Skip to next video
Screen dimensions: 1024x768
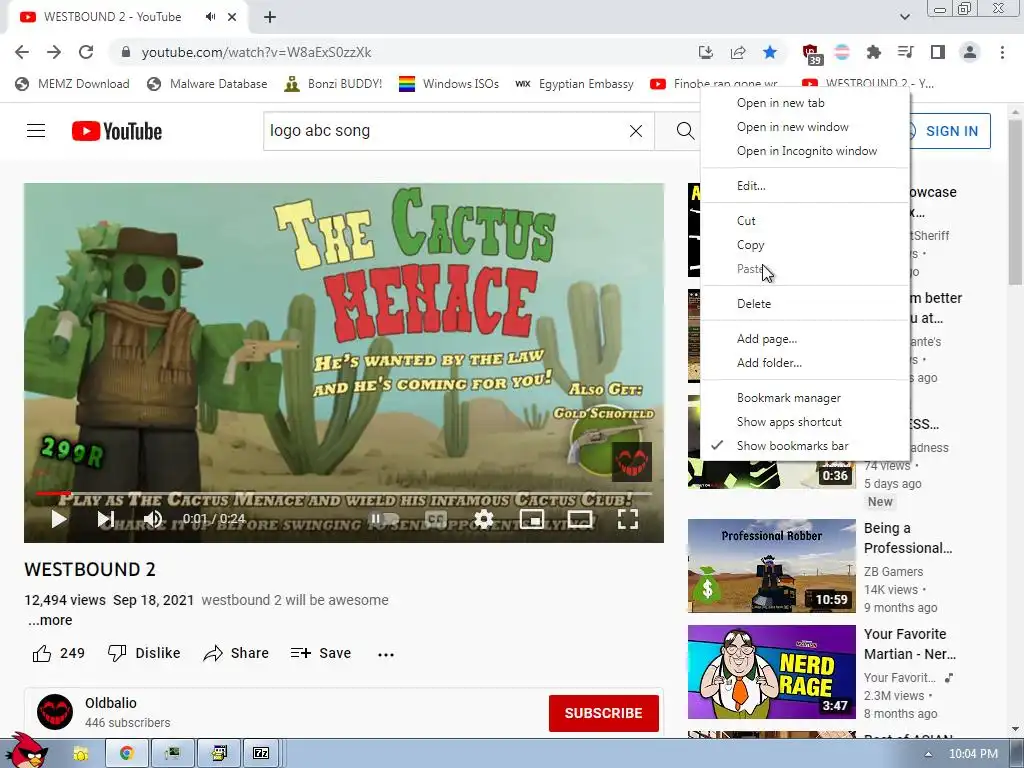pos(106,519)
